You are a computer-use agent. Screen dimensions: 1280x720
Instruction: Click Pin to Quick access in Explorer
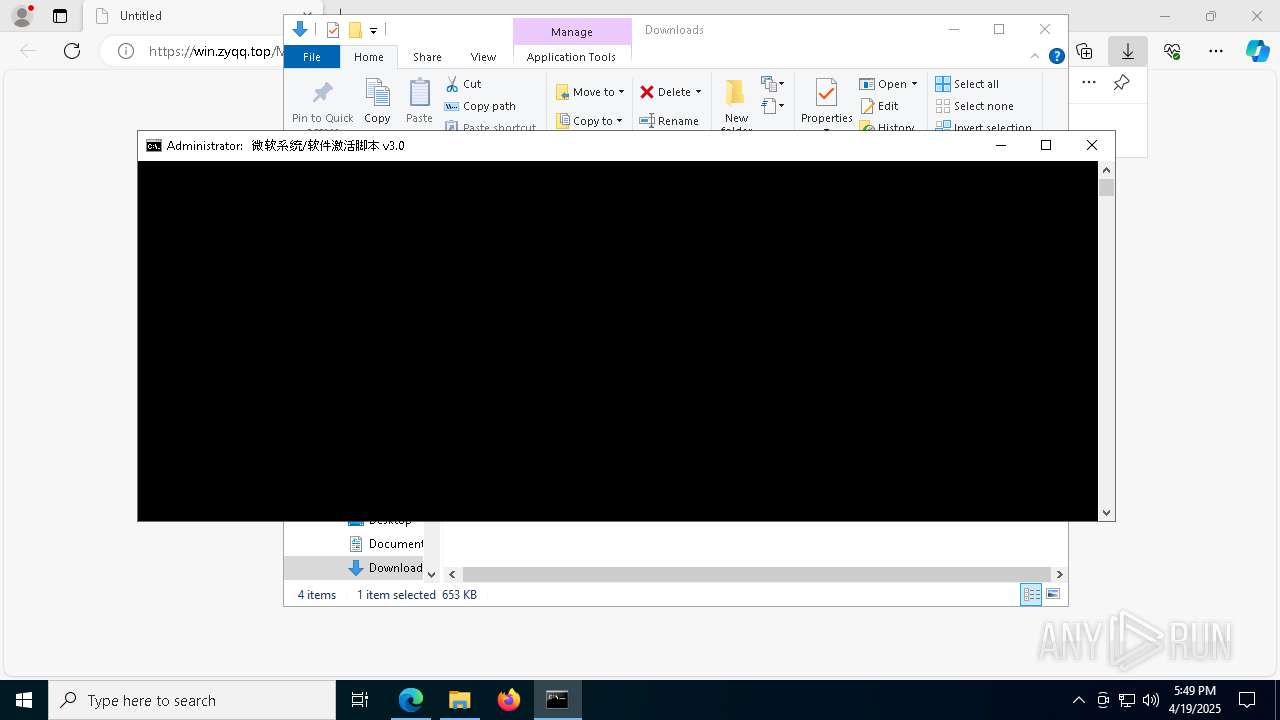tap(322, 103)
